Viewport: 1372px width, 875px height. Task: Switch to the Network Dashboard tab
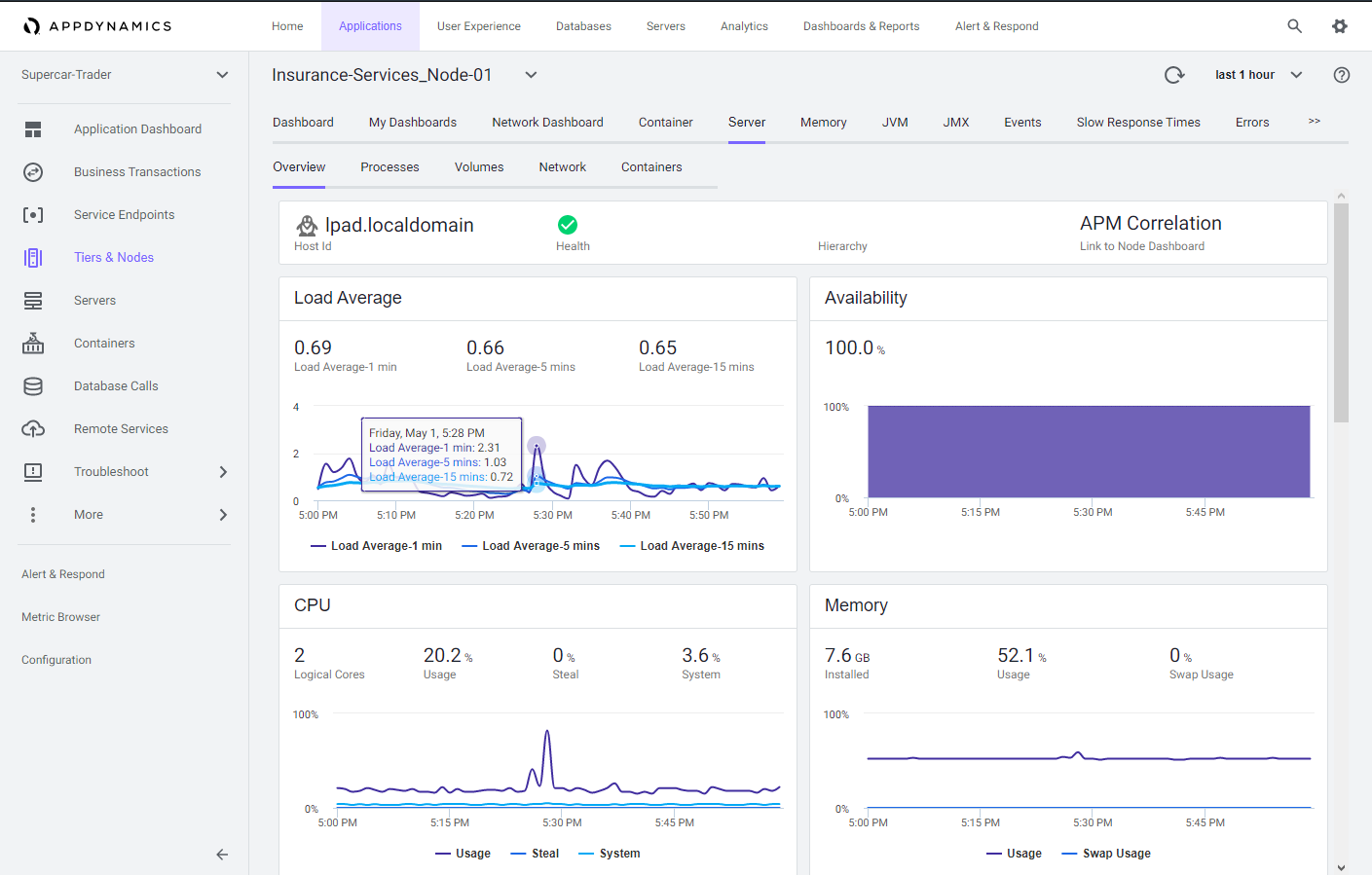click(547, 123)
